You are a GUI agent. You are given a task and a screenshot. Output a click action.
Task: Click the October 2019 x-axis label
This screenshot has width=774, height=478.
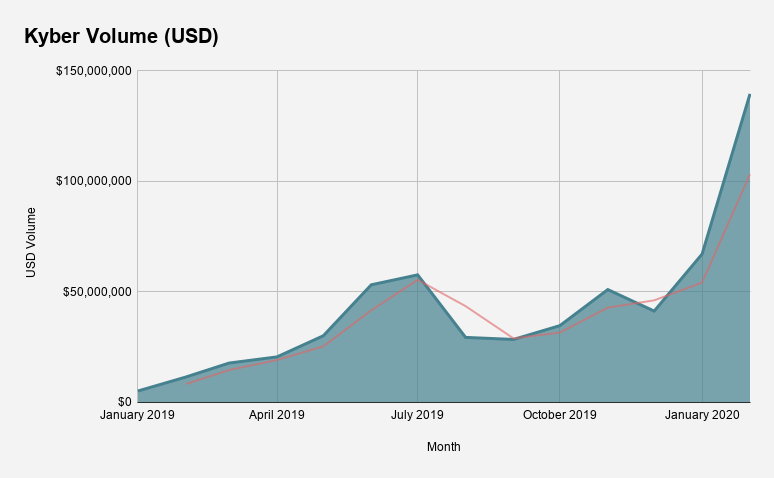559,415
